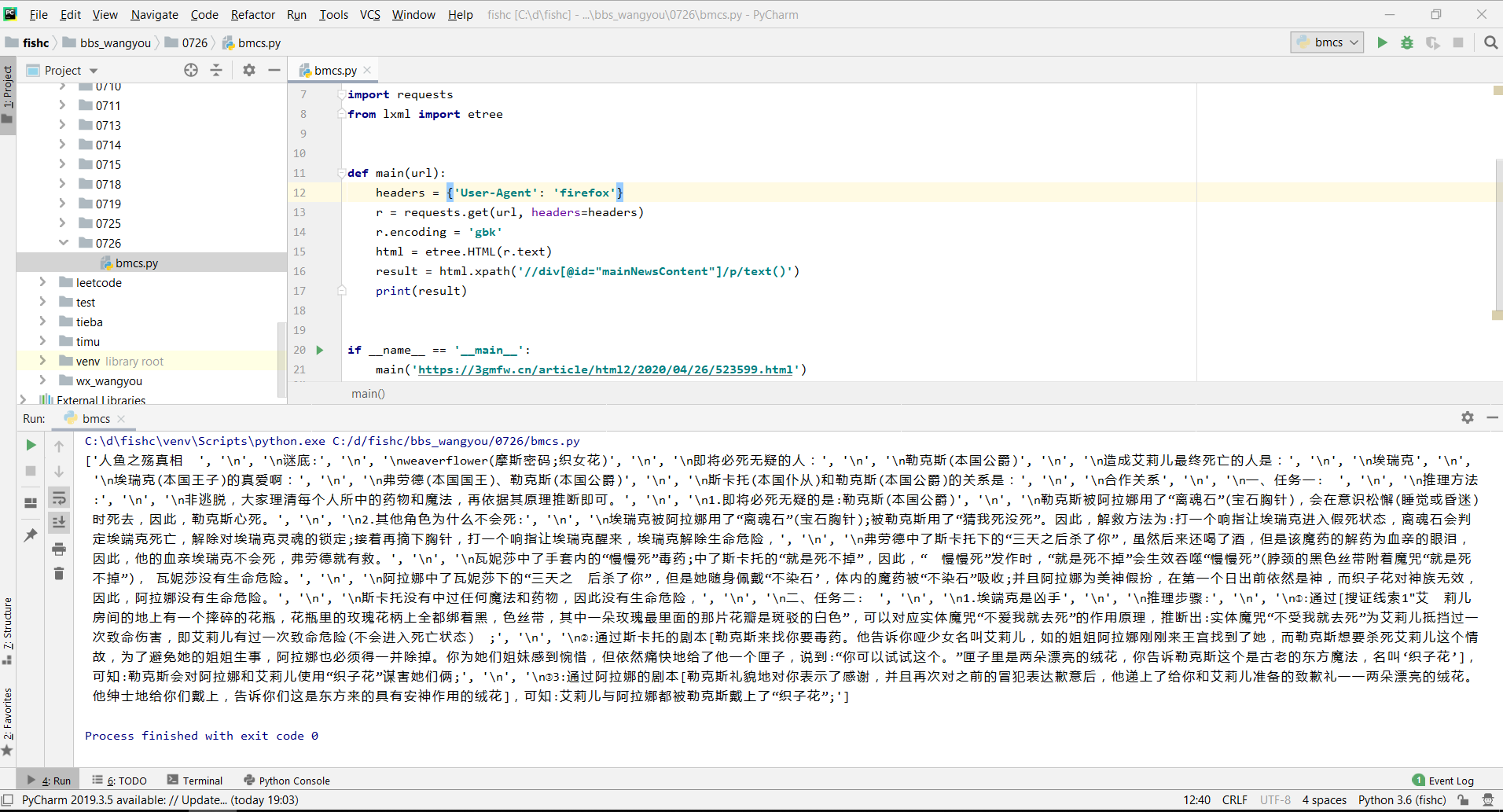Open the Tools menu
1503x812 pixels.
333,14
